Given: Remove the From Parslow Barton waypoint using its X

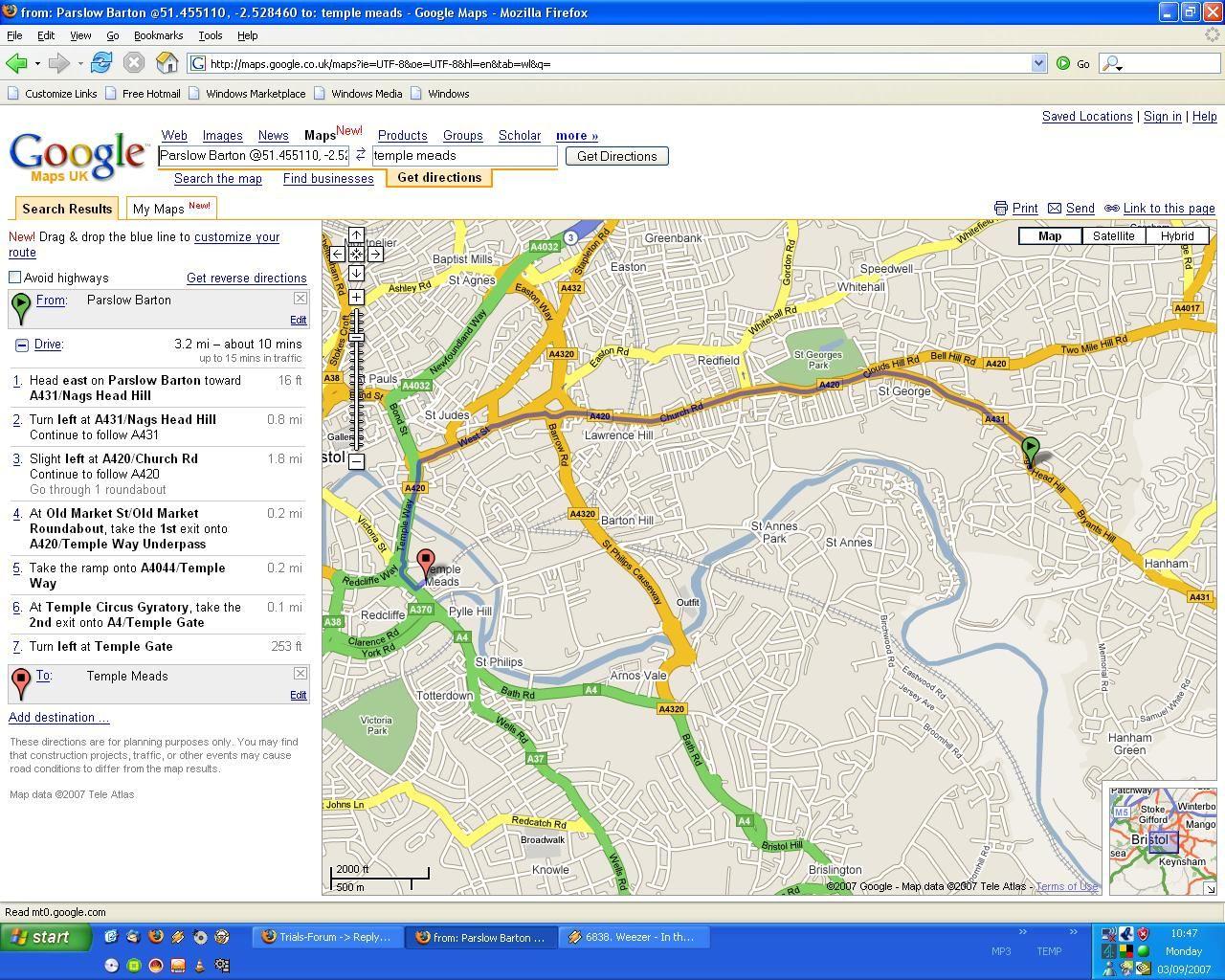Looking at the screenshot, I should pyautogui.click(x=300, y=299).
